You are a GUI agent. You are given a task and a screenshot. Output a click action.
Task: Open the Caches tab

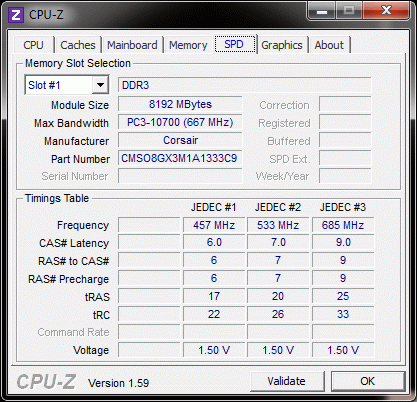(x=78, y=45)
